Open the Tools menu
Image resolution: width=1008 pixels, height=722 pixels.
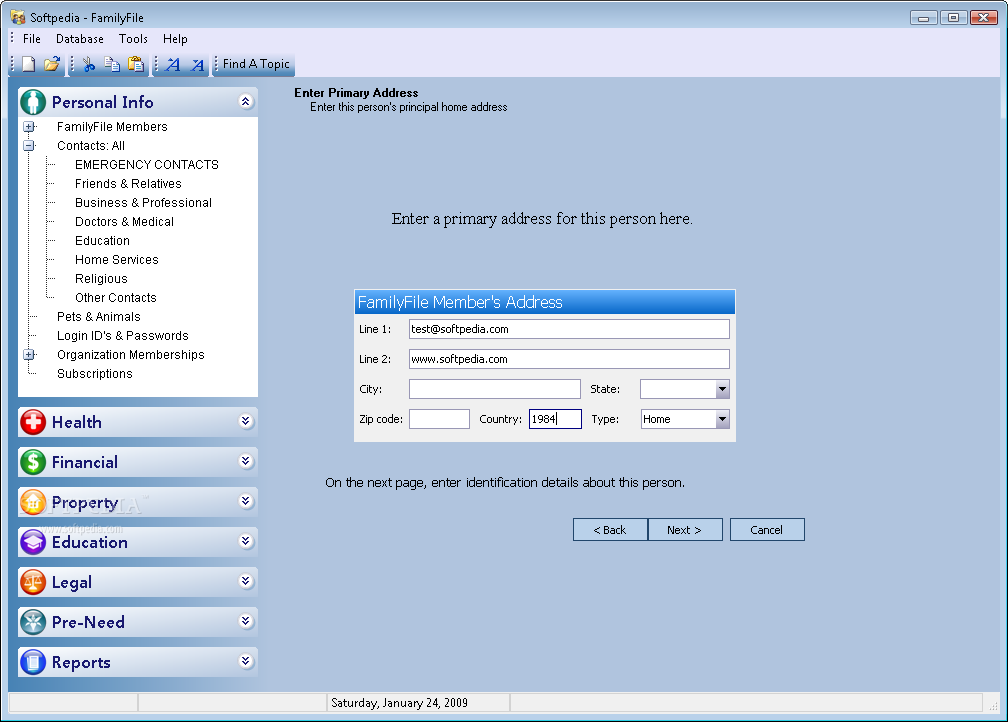[x=133, y=39]
